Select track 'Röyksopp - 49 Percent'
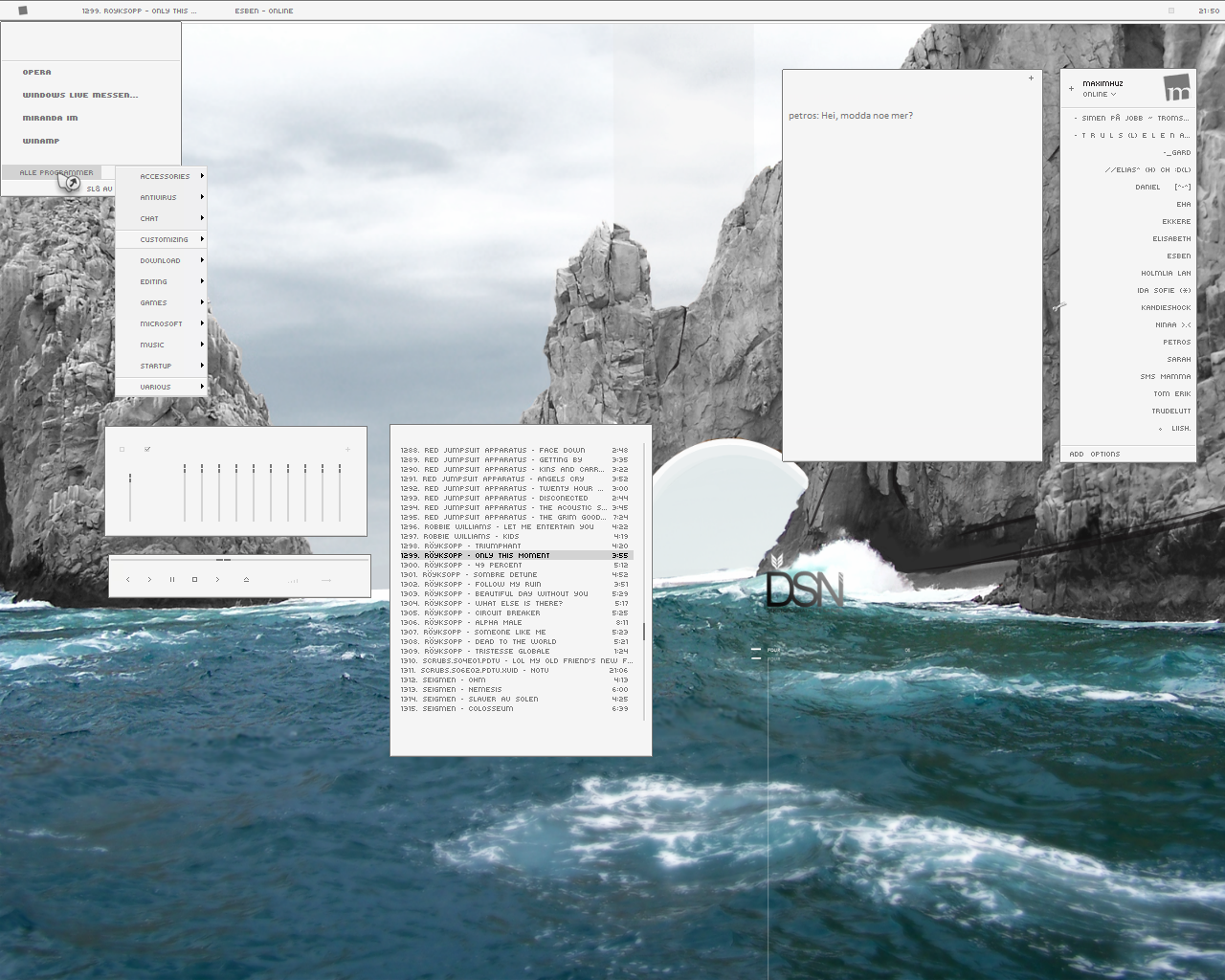This screenshot has width=1225, height=980. click(x=517, y=565)
